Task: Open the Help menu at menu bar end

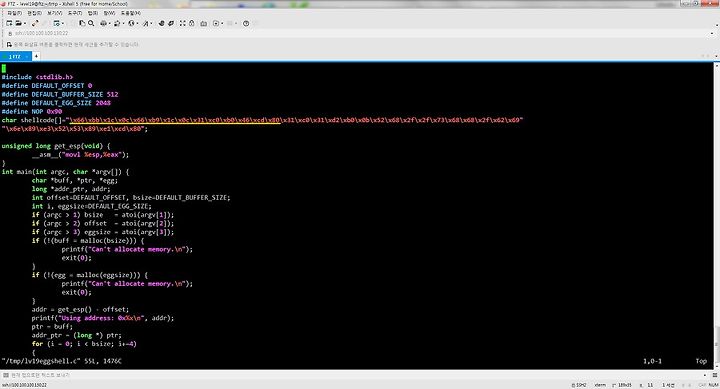Action: [131, 13]
